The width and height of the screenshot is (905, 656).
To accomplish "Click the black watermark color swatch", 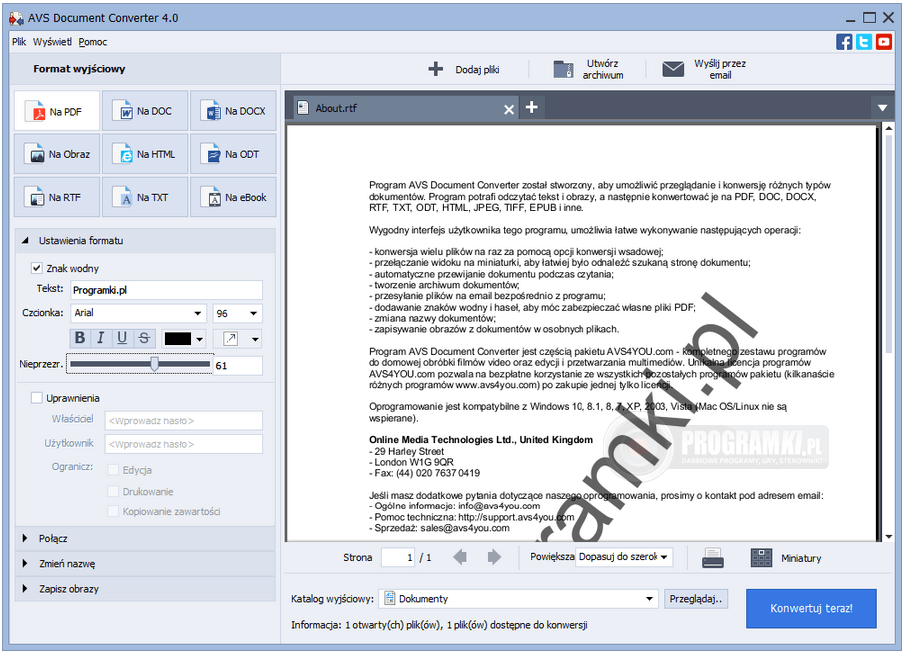I will click(x=178, y=339).
